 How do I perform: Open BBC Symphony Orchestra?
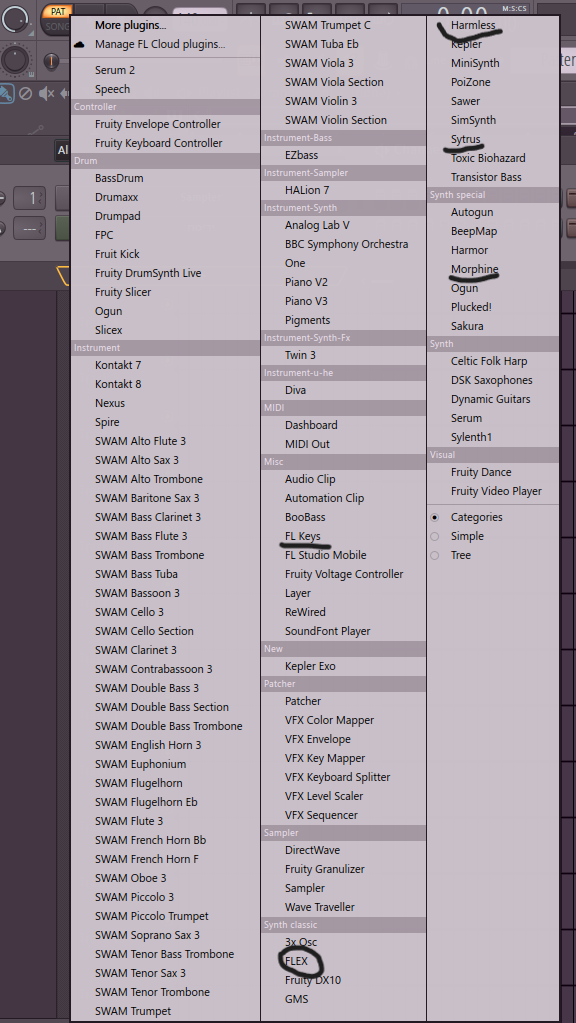tap(346, 244)
